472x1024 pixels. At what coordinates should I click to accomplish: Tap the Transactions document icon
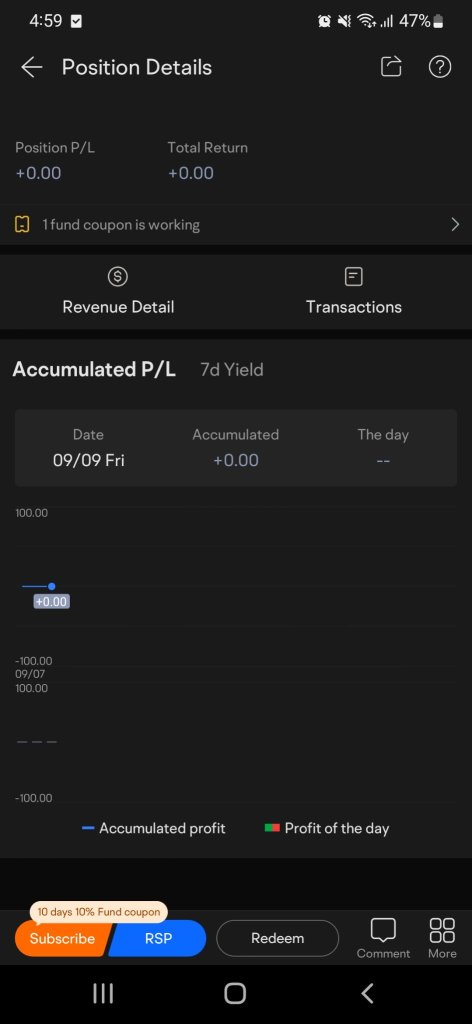tap(353, 277)
